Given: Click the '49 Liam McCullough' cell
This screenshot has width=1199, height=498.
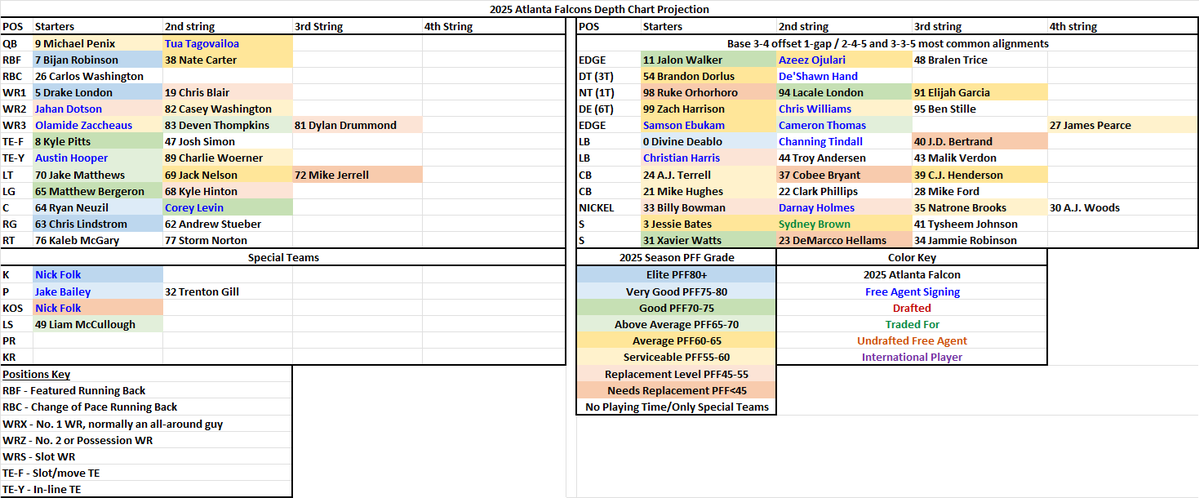Looking at the screenshot, I should (98, 324).
